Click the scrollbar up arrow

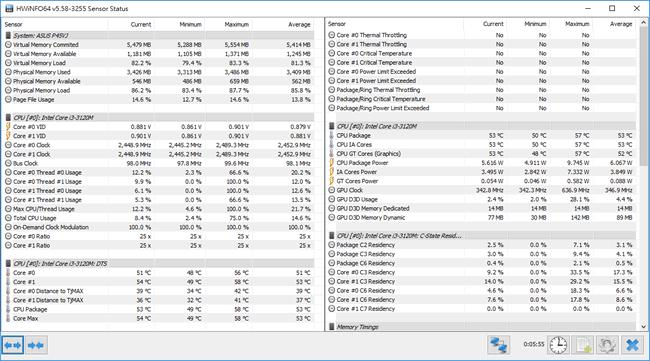643,22
